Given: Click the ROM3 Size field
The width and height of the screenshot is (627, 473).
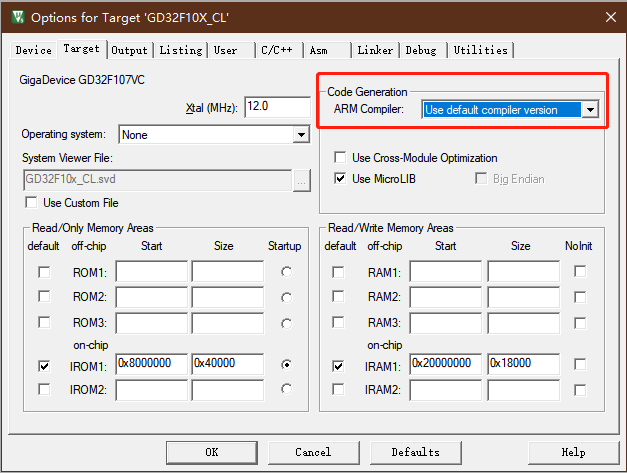Looking at the screenshot, I should [228, 323].
